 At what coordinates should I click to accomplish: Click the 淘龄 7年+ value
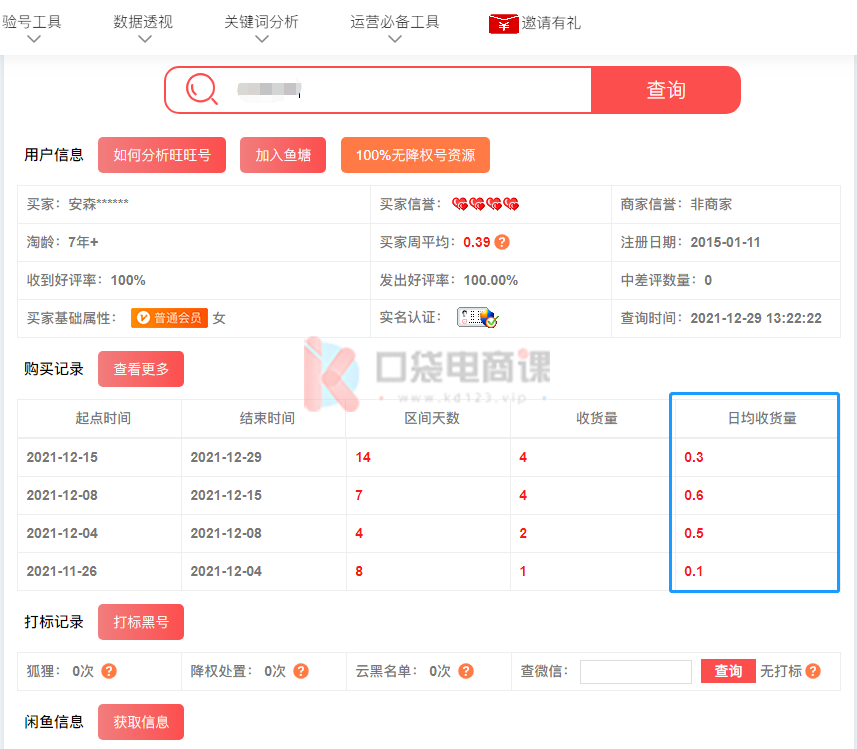pyautogui.click(x=83, y=242)
